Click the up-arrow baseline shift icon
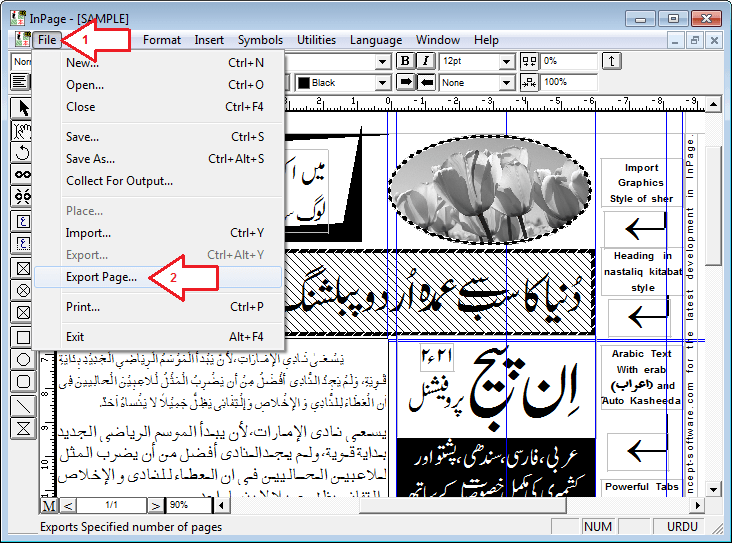Viewport: 732px width, 543px height. point(612,61)
